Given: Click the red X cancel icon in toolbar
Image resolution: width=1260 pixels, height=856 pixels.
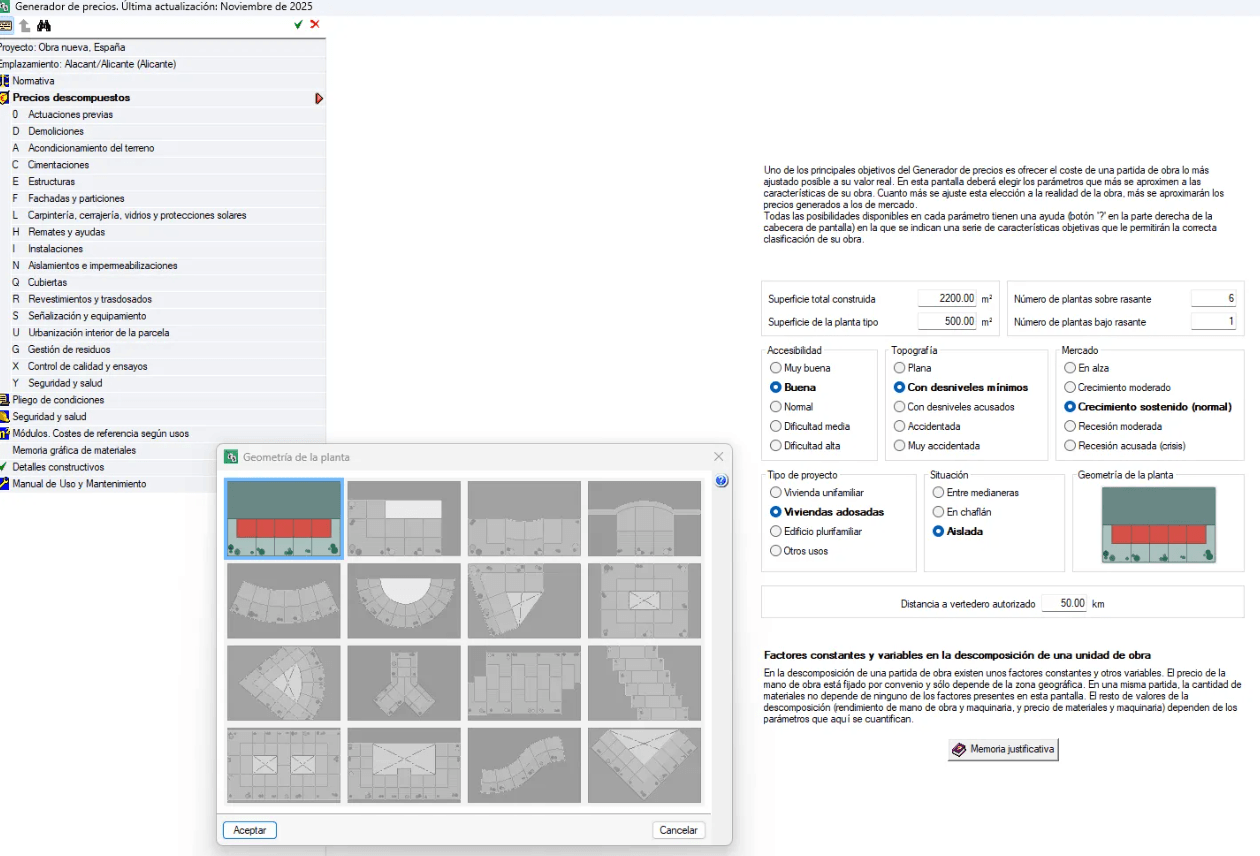Looking at the screenshot, I should pyautogui.click(x=315, y=24).
